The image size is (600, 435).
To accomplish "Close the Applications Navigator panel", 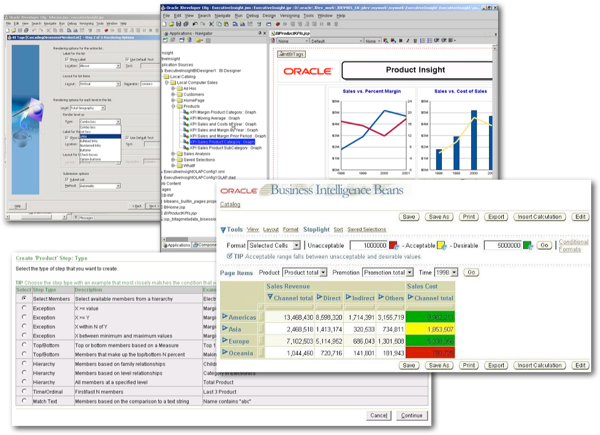I will point(264,33).
